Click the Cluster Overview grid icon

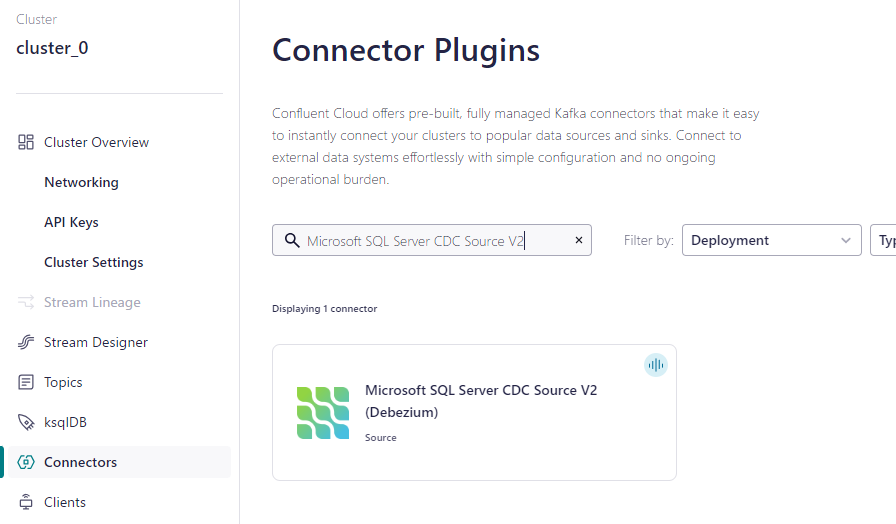[26, 142]
